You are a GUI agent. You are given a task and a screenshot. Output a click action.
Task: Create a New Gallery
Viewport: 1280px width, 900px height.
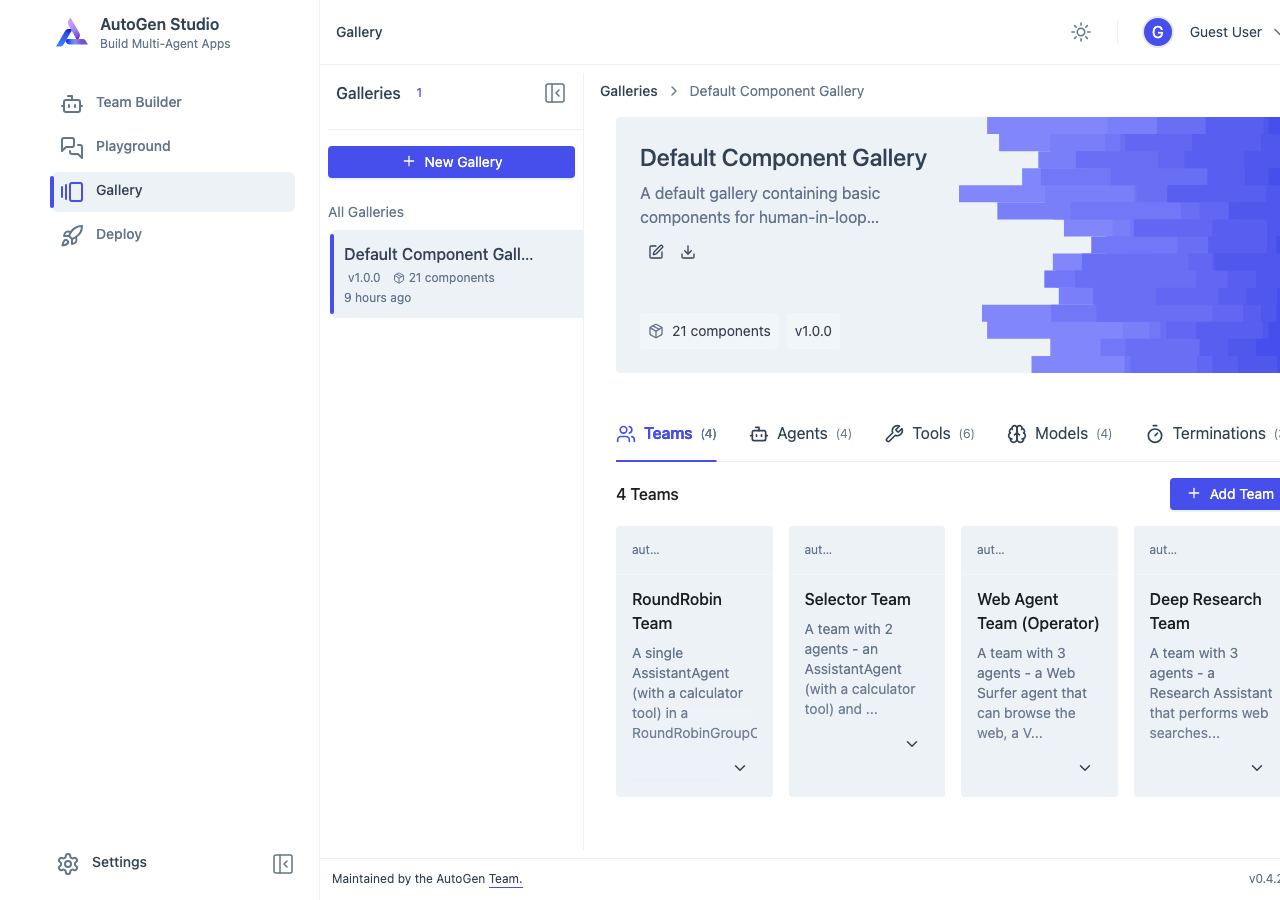(x=451, y=162)
